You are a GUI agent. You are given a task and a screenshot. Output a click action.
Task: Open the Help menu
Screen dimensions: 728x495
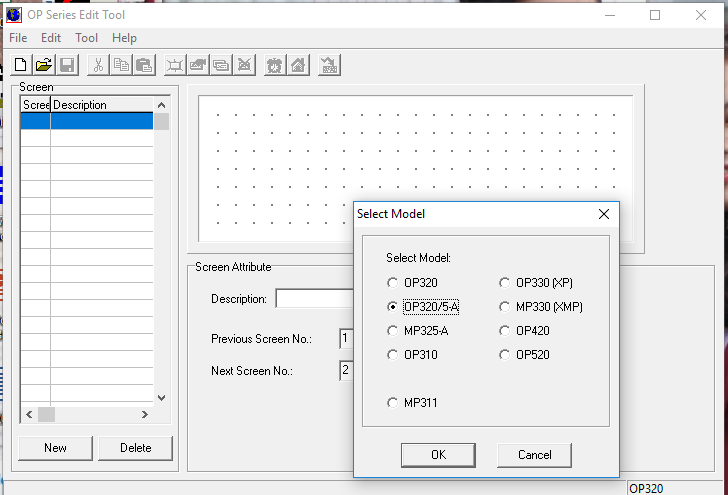click(124, 38)
